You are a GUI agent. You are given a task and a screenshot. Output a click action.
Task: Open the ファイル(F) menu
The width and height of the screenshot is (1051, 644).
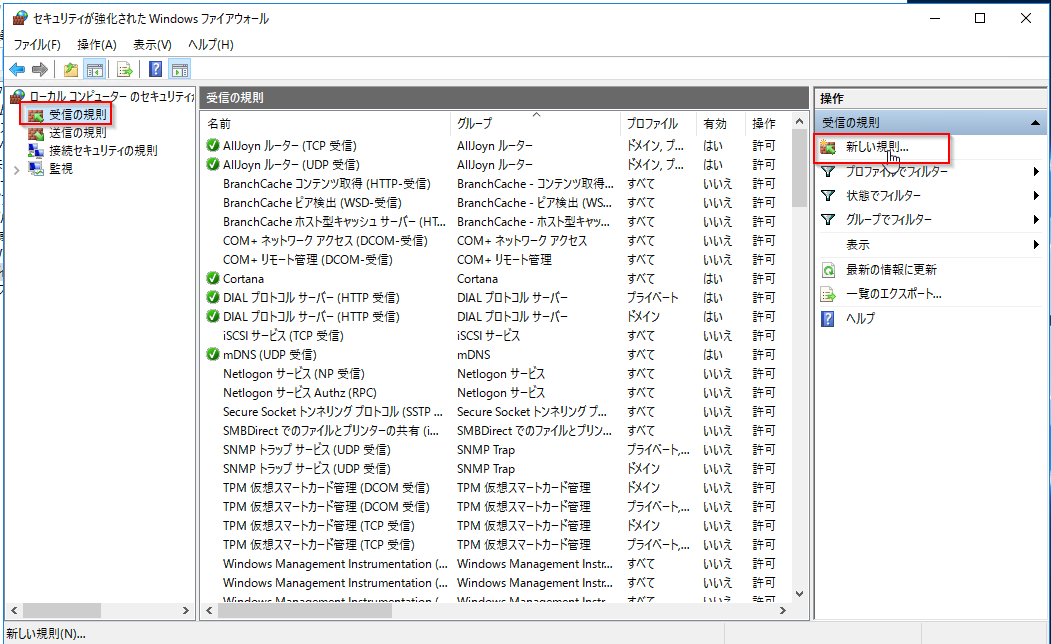coord(37,45)
